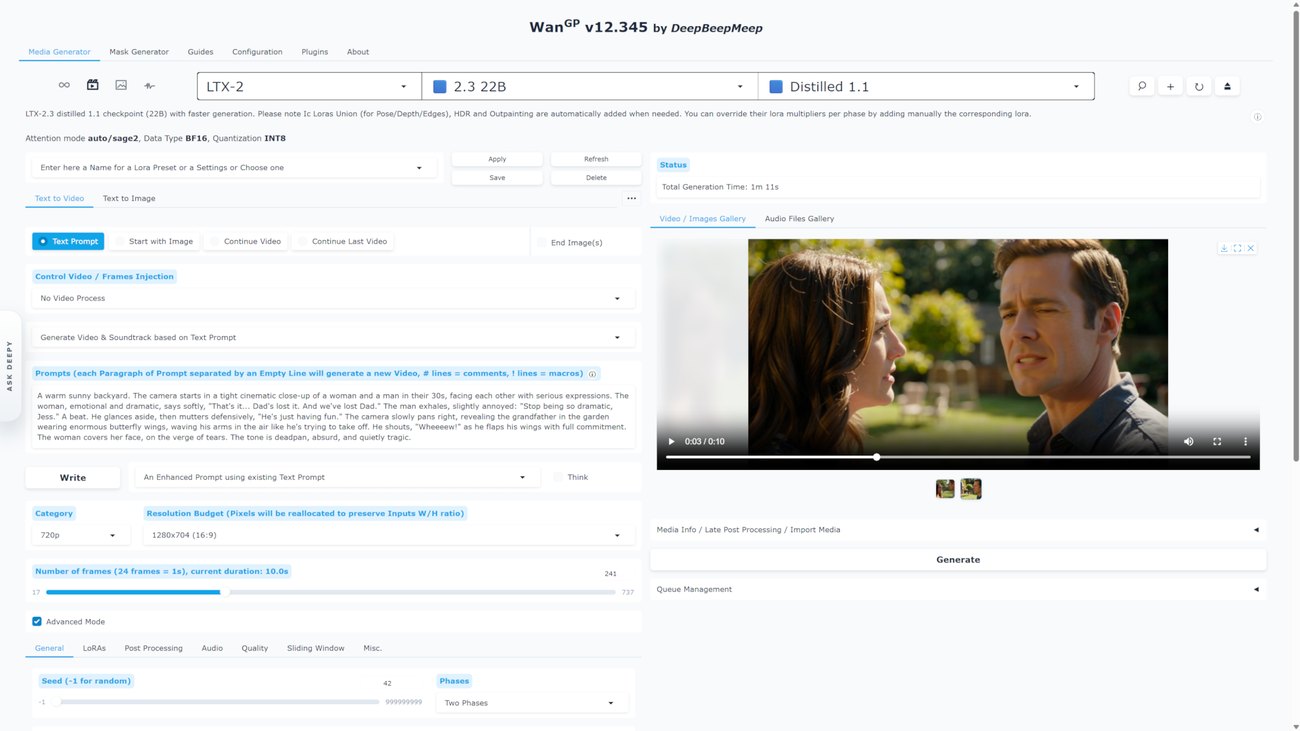Open the Distilled 1.1 dropdown
Image resolution: width=1300 pixels, height=731 pixels.
(x=926, y=86)
